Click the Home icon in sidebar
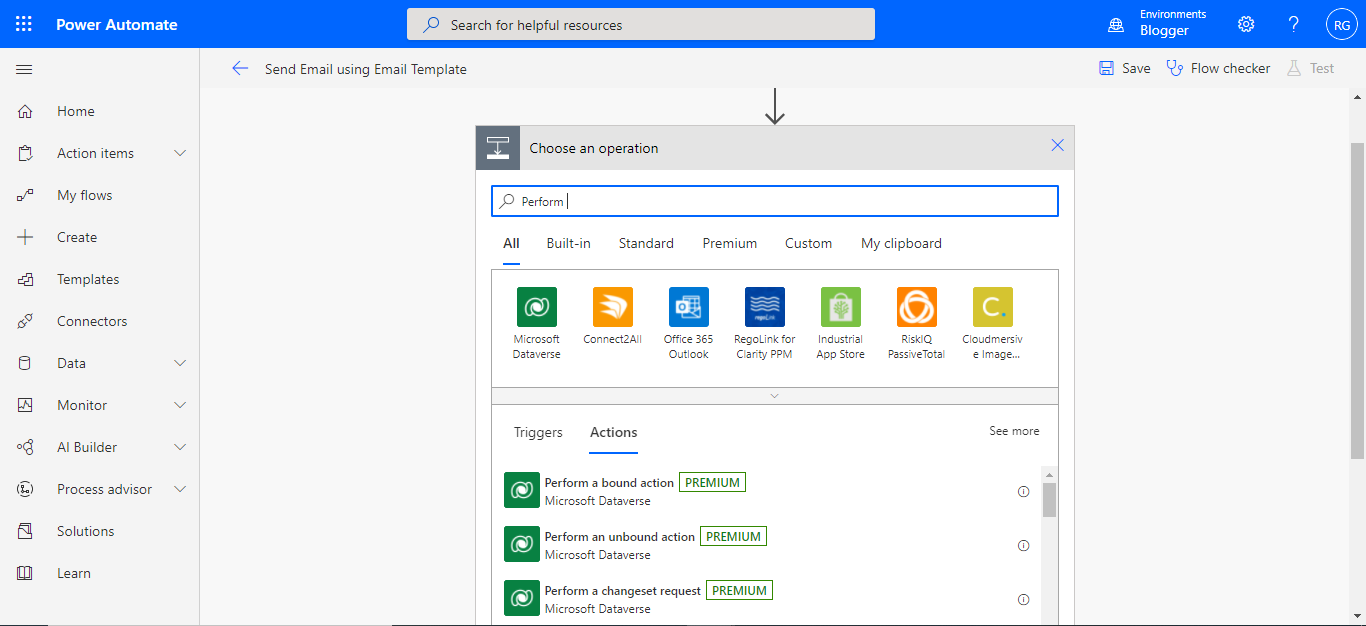 point(25,111)
